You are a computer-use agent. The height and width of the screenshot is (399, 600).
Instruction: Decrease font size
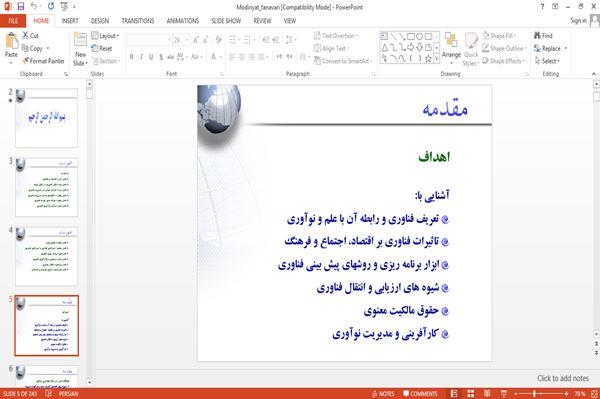coord(205,40)
